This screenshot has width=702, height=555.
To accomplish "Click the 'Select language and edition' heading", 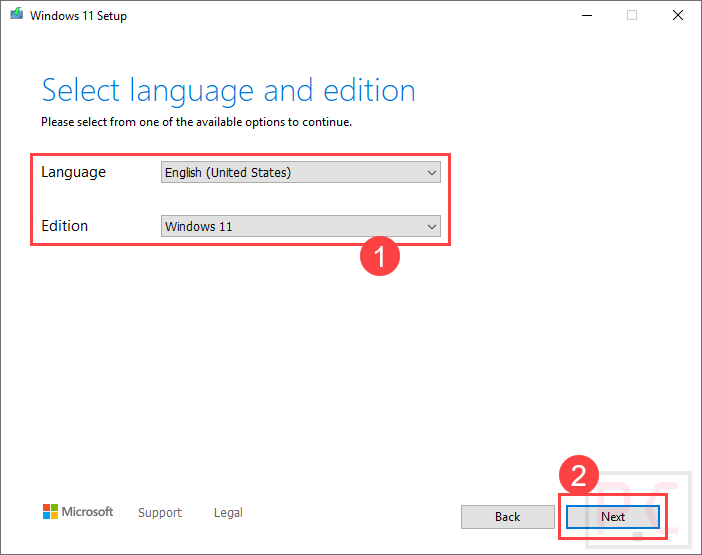I will (228, 91).
